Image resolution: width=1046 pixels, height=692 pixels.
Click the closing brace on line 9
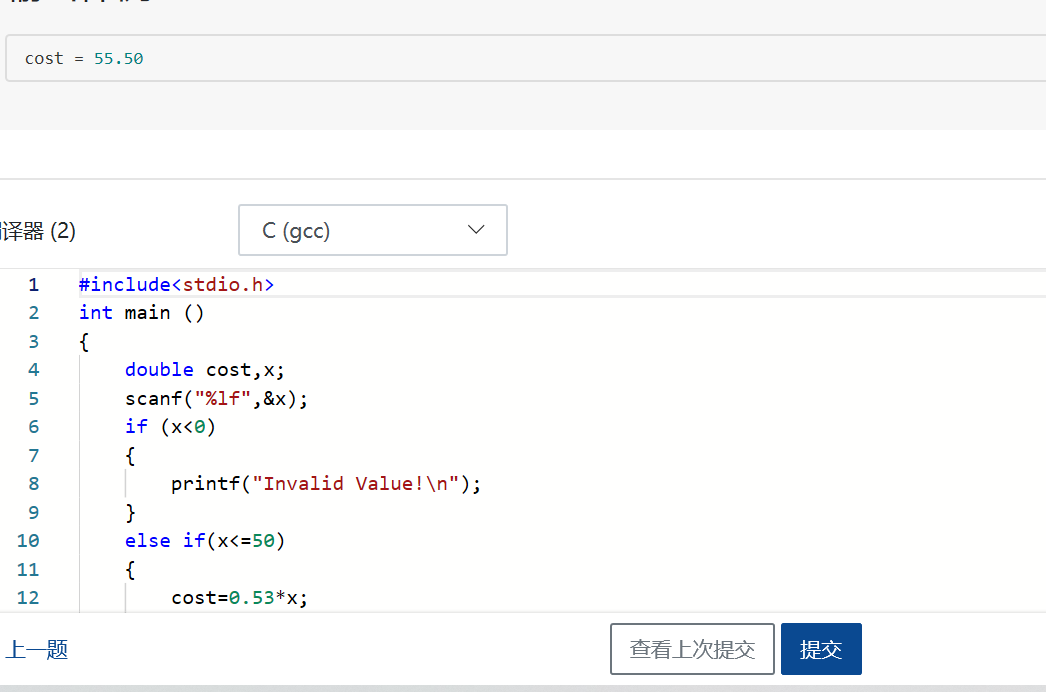point(130,513)
